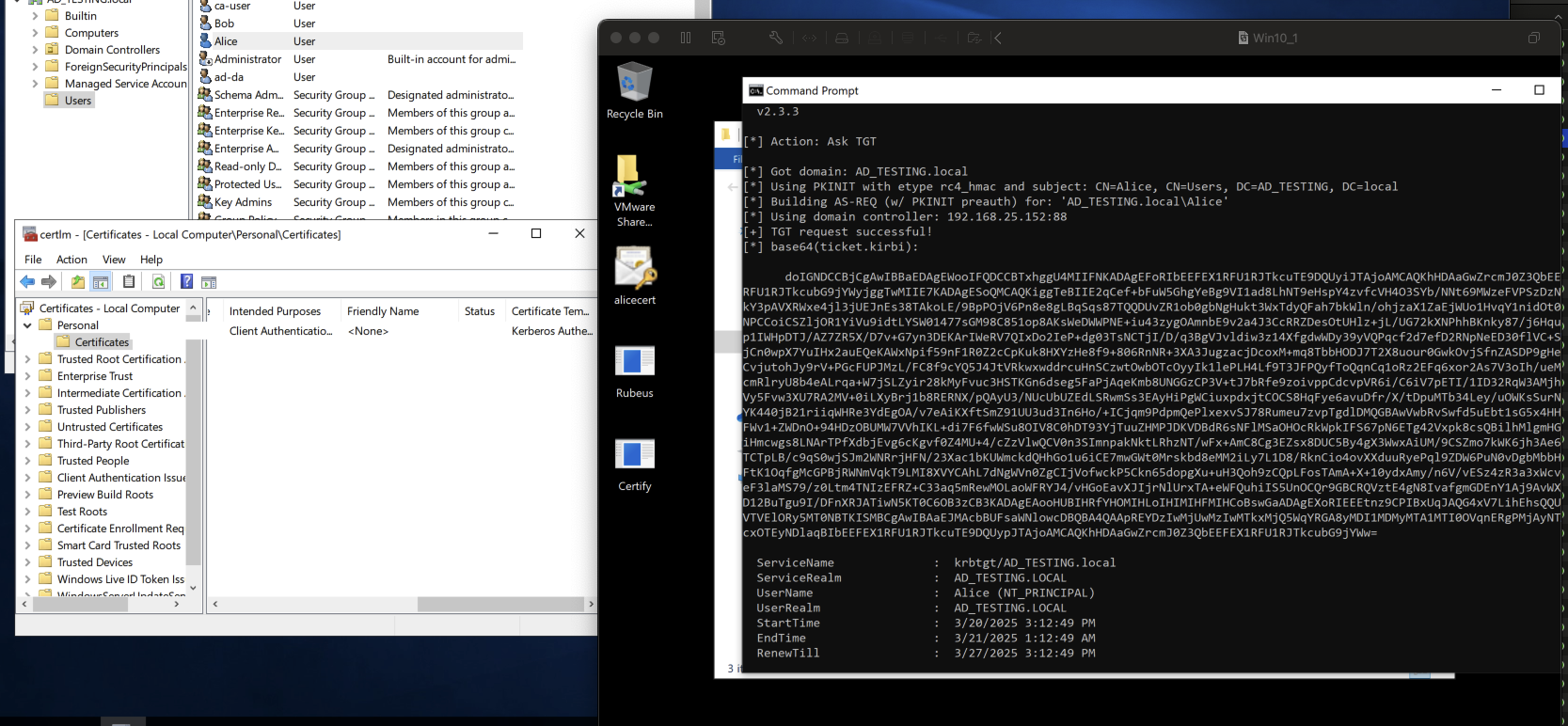The image size is (1568, 726).
Task: Open Action menu in certlm
Action: (x=71, y=260)
